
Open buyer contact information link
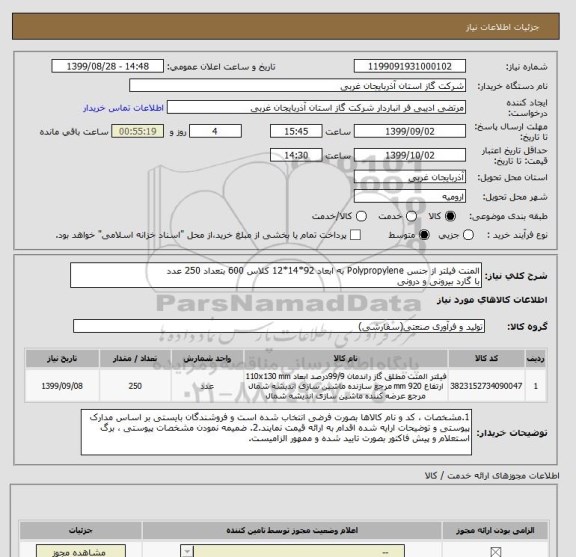click(x=123, y=108)
